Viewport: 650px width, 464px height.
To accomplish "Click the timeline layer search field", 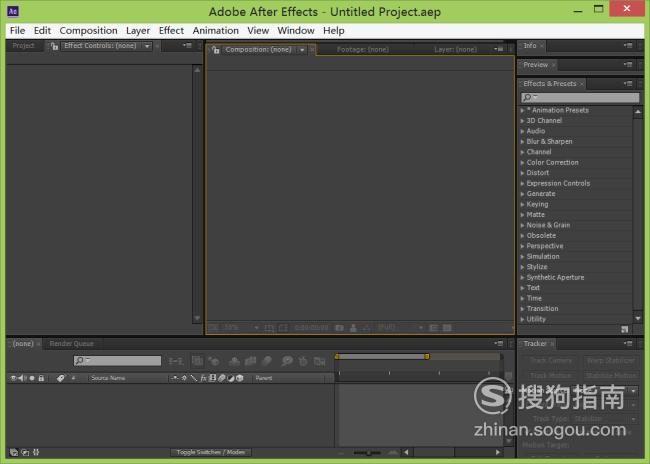I will pyautogui.click(x=117, y=361).
